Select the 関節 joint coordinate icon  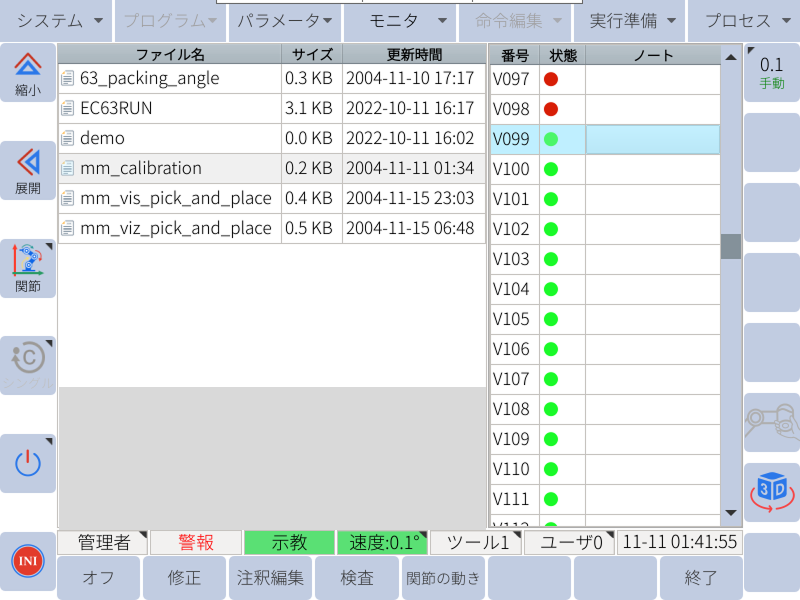(x=28, y=268)
